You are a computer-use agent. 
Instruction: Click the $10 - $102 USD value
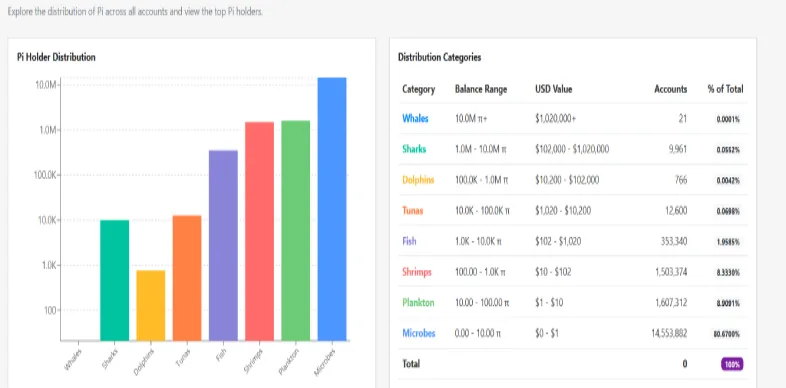(x=553, y=272)
